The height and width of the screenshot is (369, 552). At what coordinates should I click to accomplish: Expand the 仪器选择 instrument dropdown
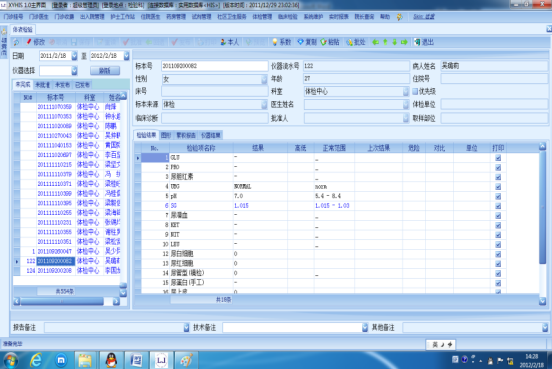click(x=74, y=71)
